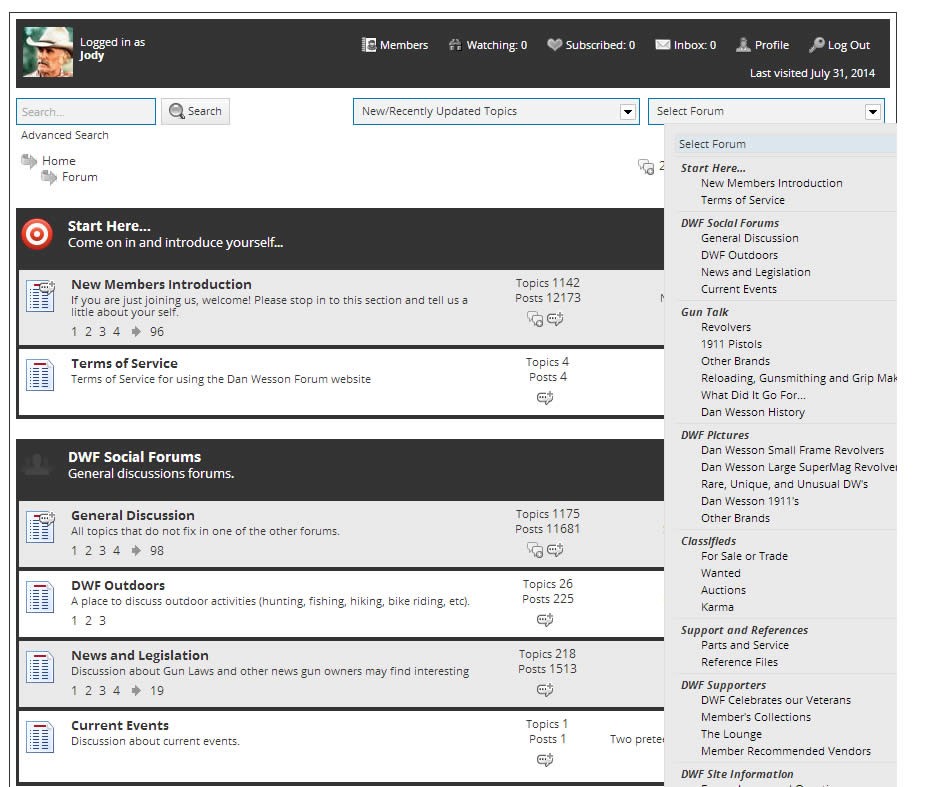Click the magnifier Search button

coord(196,111)
